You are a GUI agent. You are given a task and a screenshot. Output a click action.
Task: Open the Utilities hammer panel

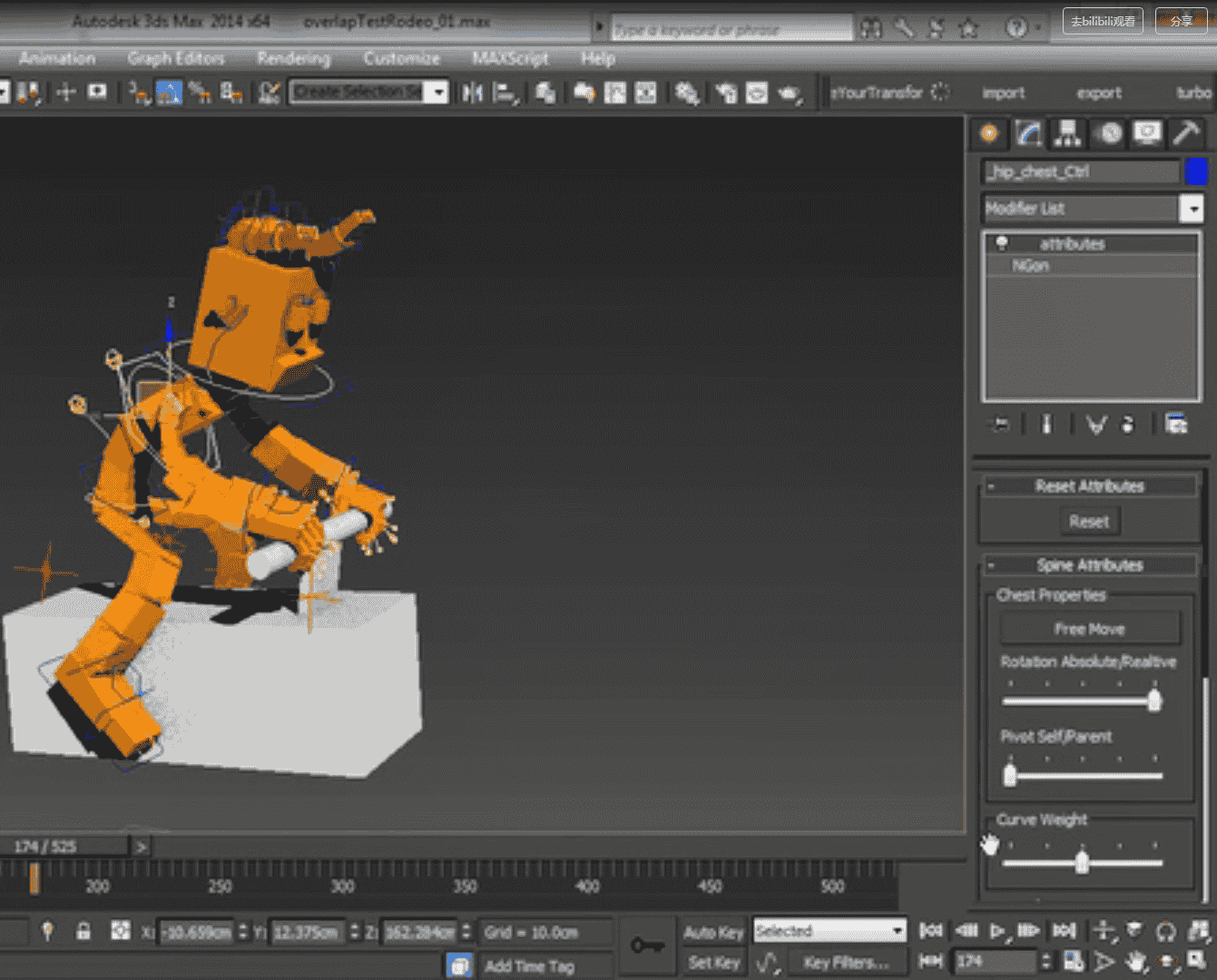point(1185,134)
